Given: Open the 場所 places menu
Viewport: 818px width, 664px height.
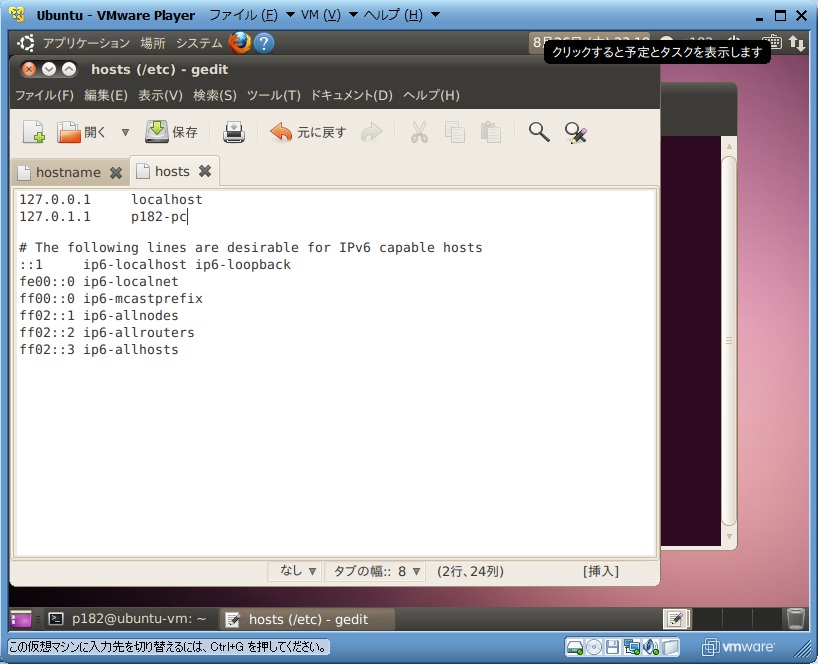Looking at the screenshot, I should tap(153, 43).
